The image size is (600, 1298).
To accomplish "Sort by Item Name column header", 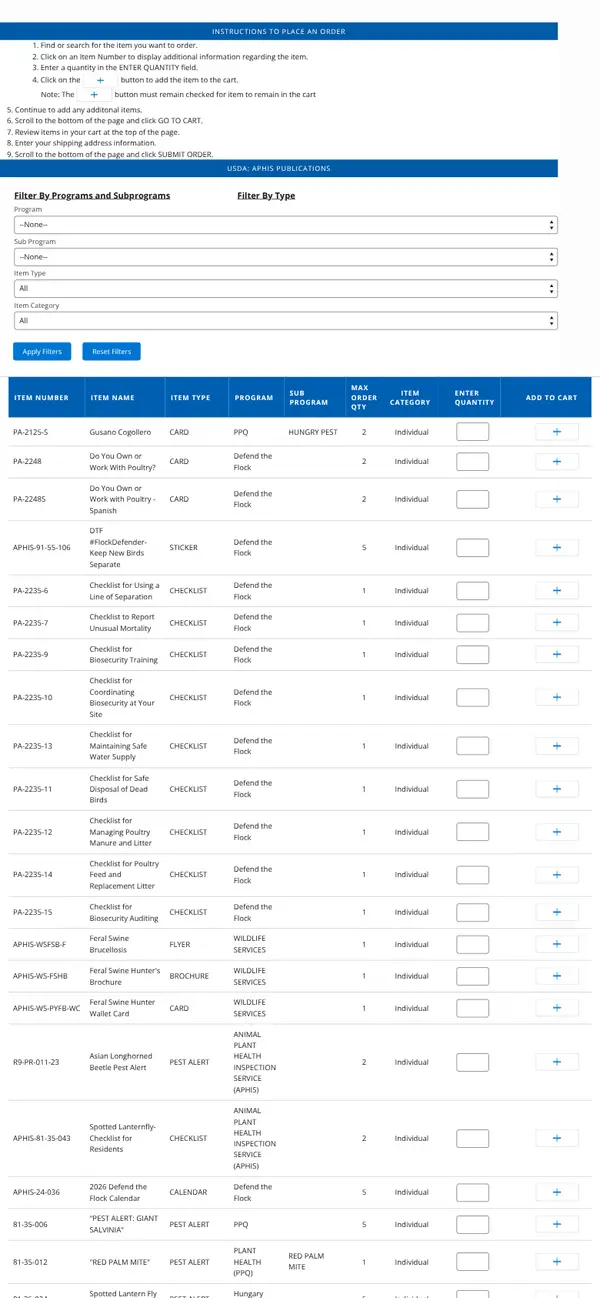I will tap(112, 398).
